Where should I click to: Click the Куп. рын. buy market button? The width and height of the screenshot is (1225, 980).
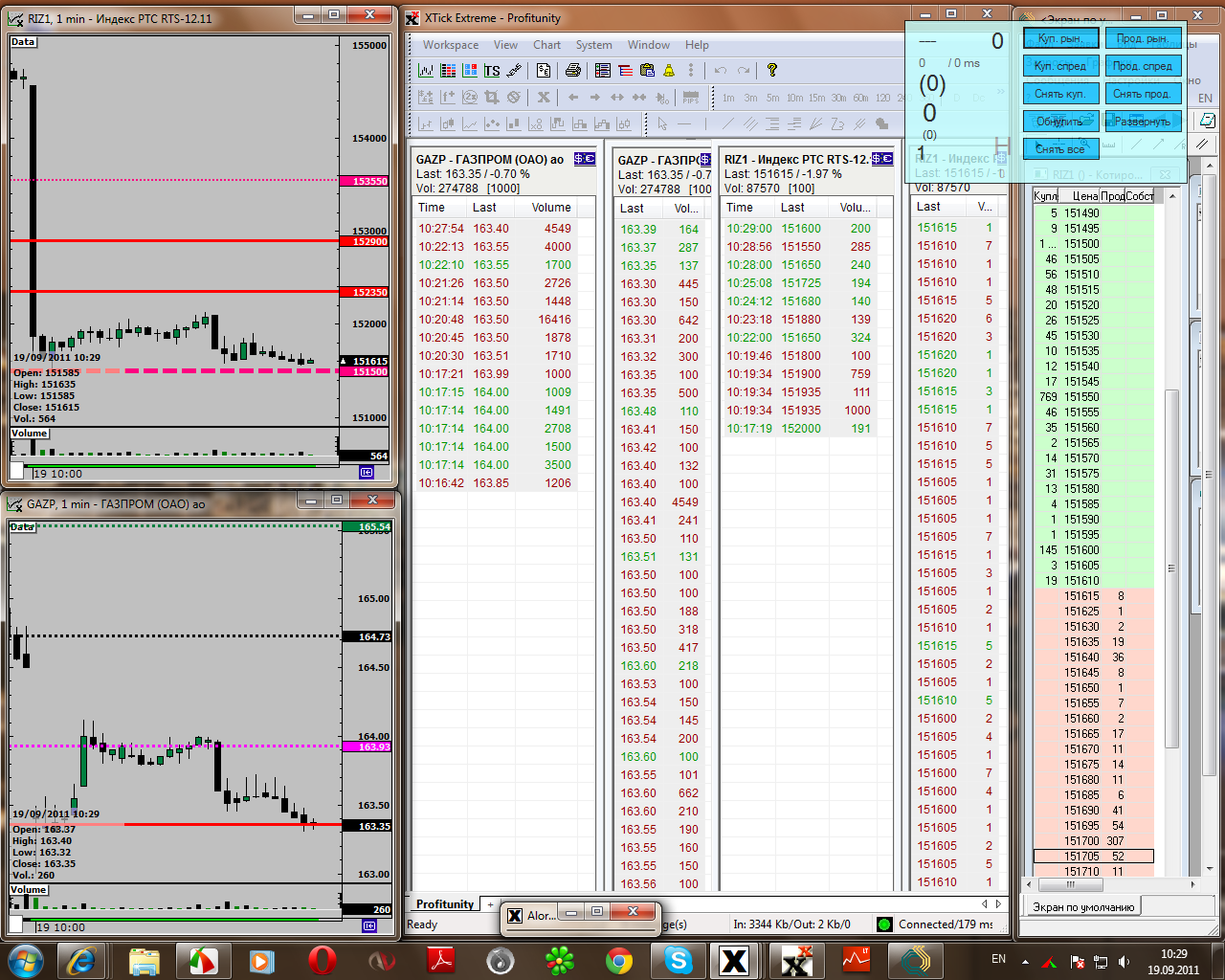[1060, 38]
